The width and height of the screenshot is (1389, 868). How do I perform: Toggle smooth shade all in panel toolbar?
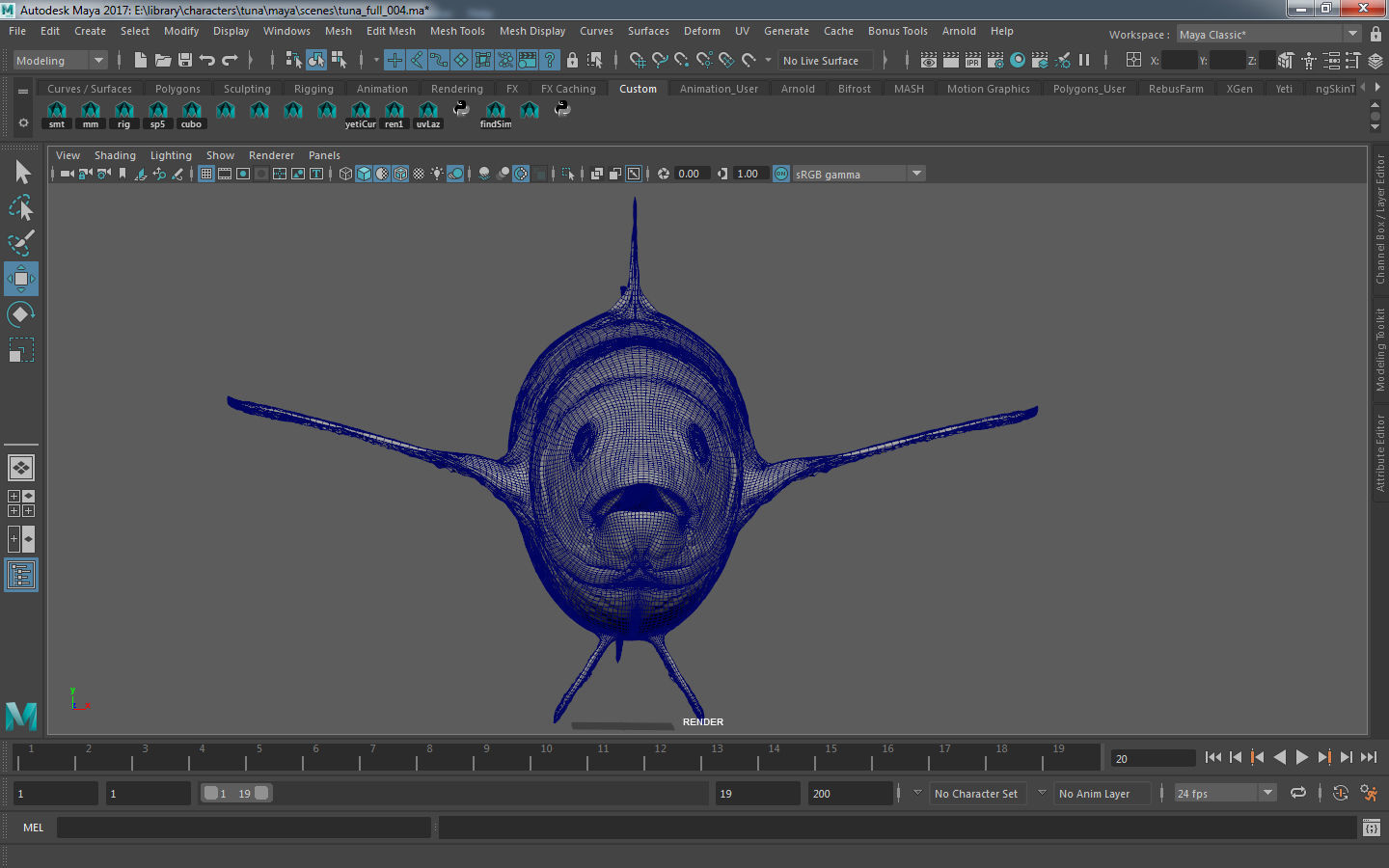coord(364,174)
